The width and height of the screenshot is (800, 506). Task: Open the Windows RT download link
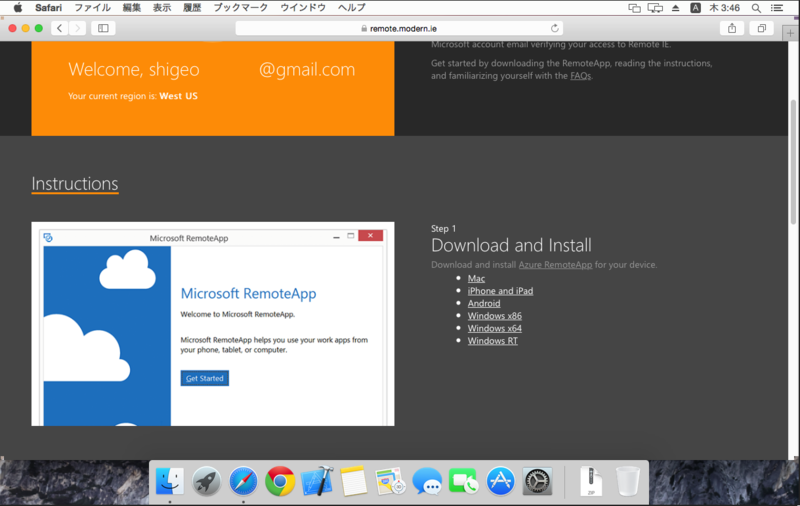click(492, 341)
